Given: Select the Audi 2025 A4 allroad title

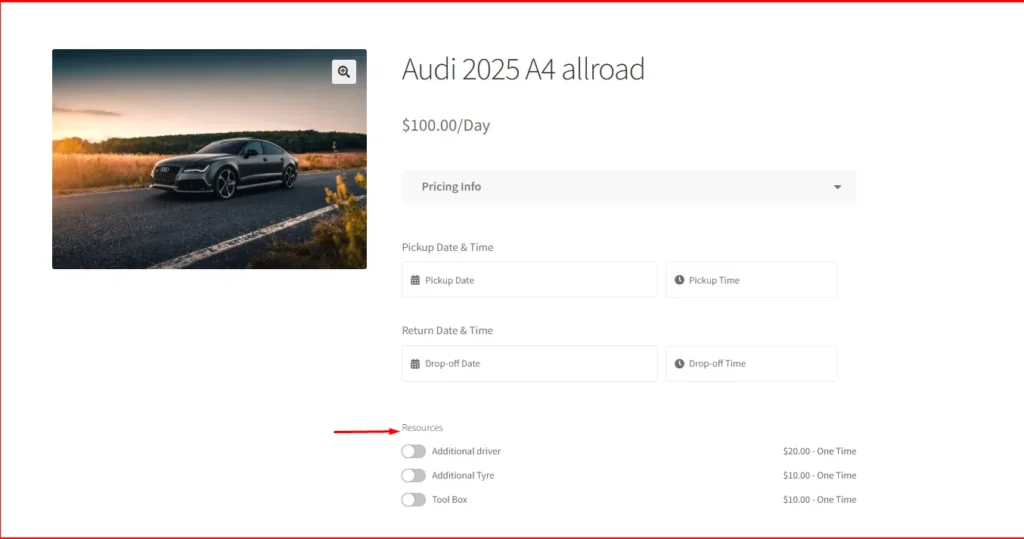Looking at the screenshot, I should 523,69.
